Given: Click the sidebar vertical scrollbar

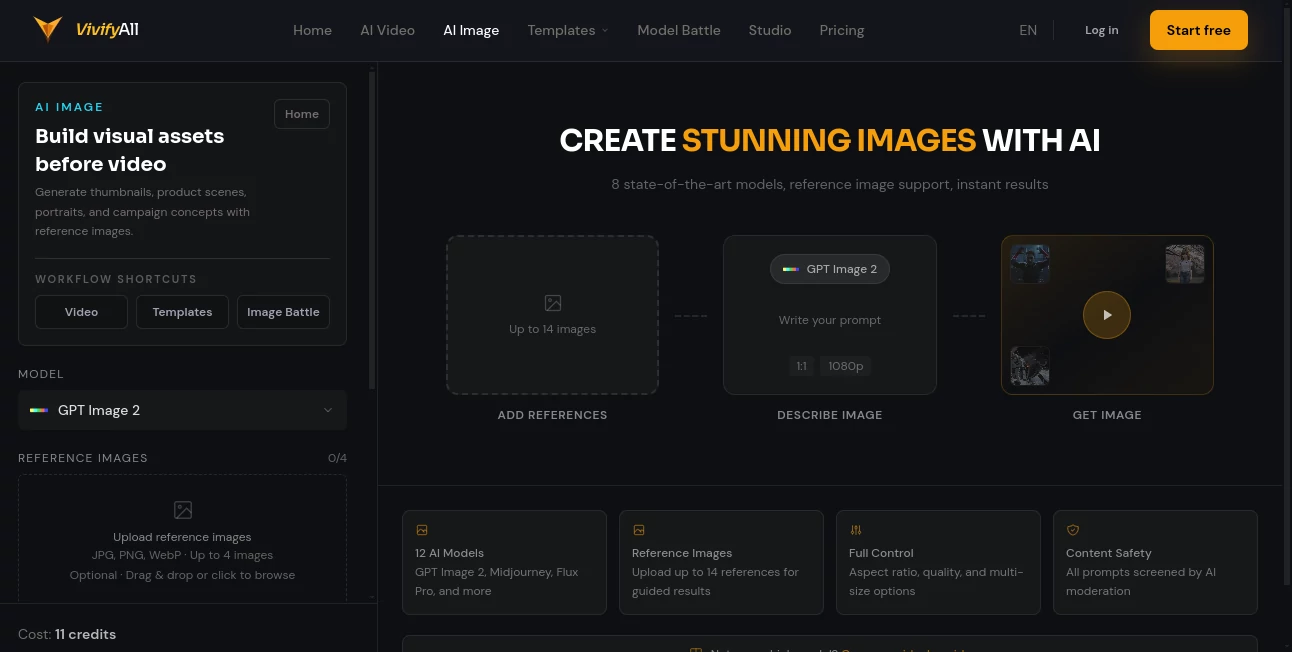Looking at the screenshot, I should 373,229.
